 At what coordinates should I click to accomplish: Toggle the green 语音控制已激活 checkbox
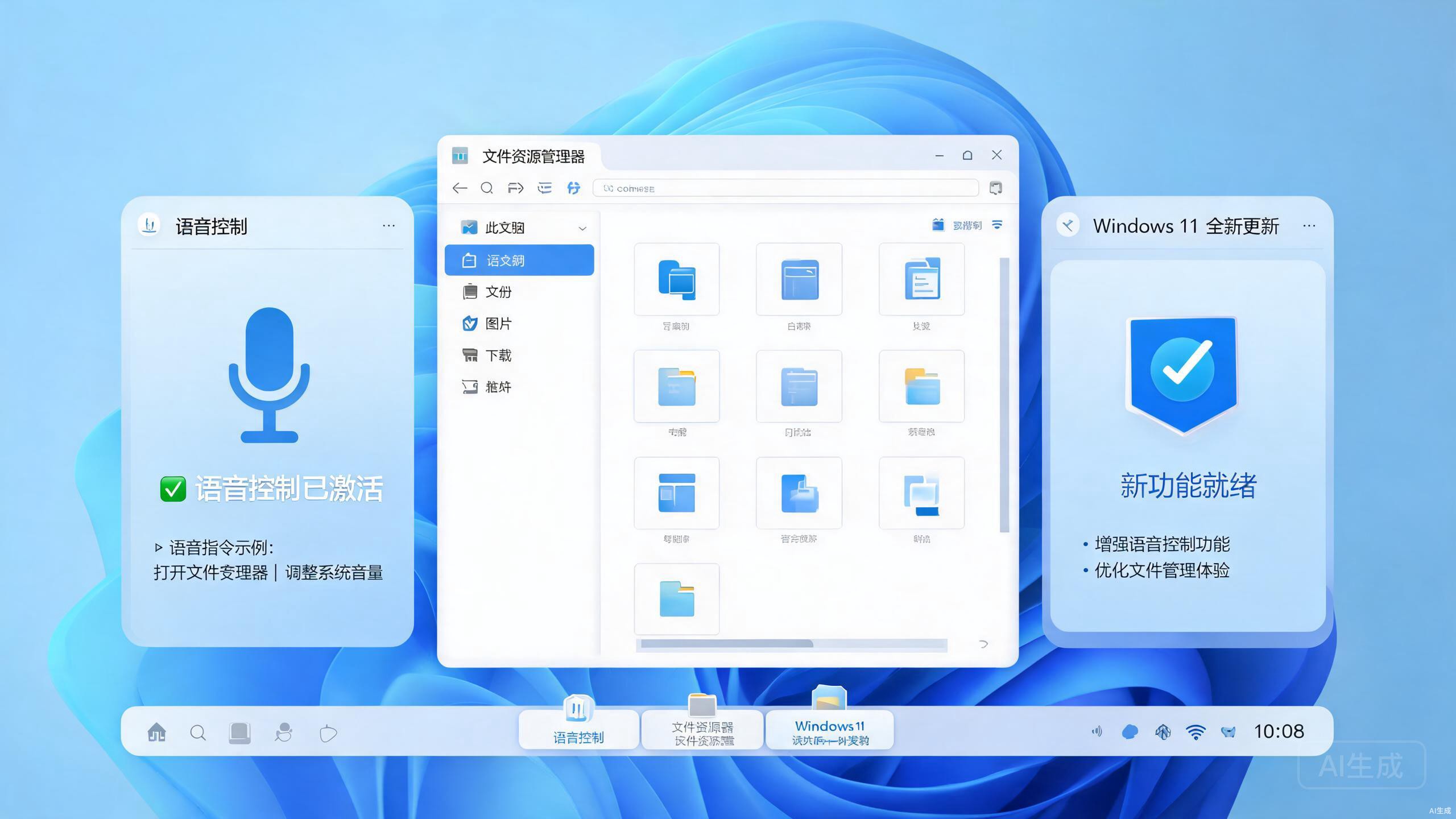(173, 489)
